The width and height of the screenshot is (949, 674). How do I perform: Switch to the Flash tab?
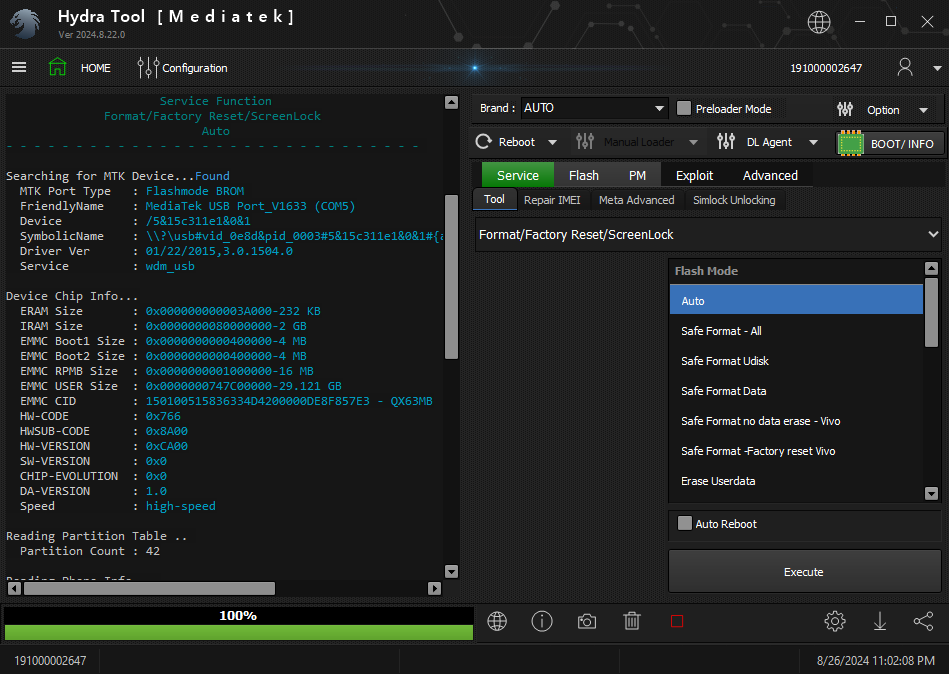583,175
